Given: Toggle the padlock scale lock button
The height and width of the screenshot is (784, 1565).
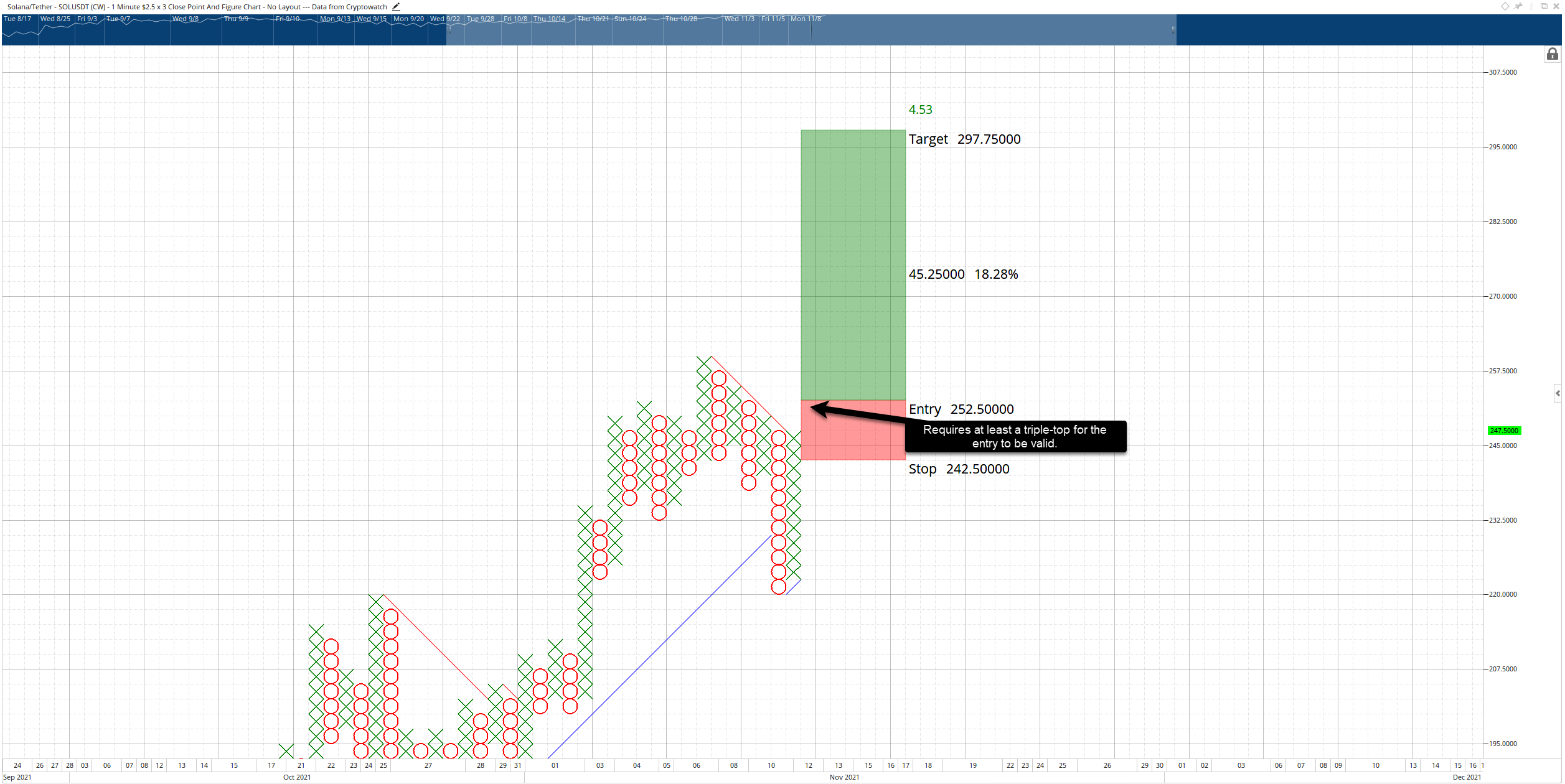Looking at the screenshot, I should [x=1553, y=54].
